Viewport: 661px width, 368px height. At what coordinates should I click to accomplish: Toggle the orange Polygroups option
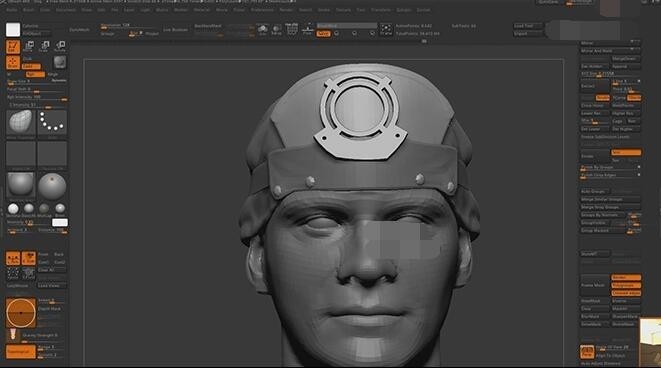click(626, 285)
